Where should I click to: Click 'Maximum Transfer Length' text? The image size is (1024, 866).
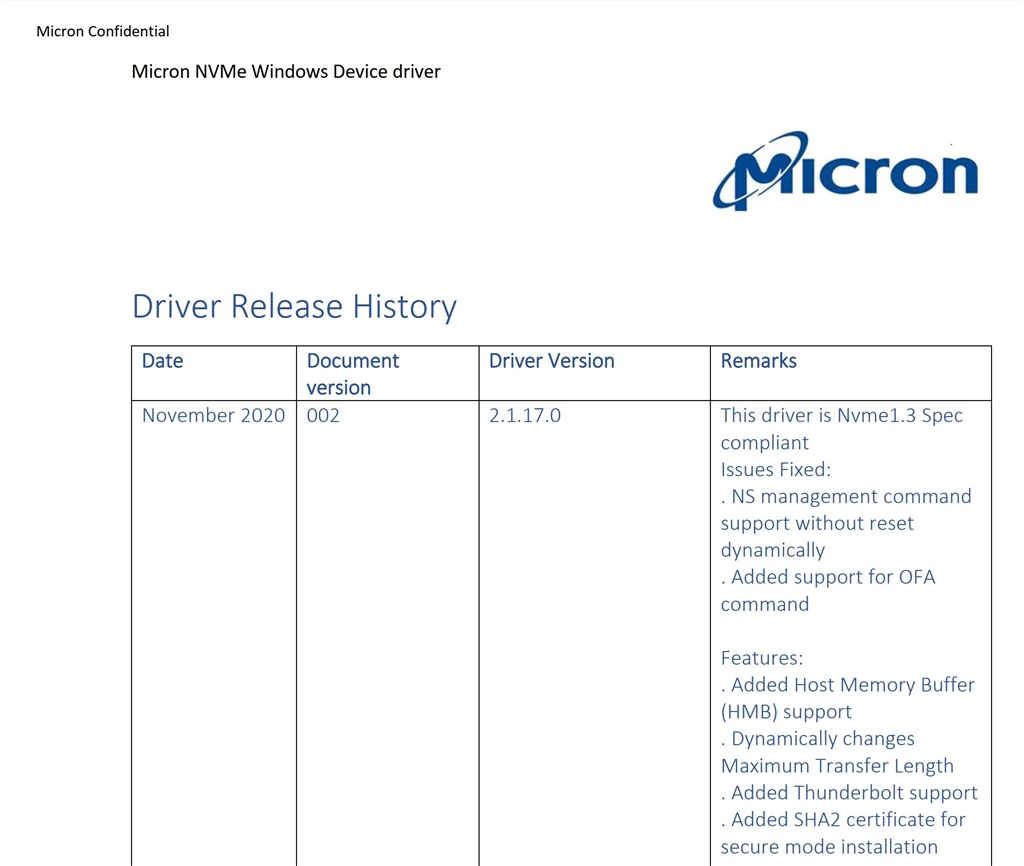(x=837, y=765)
